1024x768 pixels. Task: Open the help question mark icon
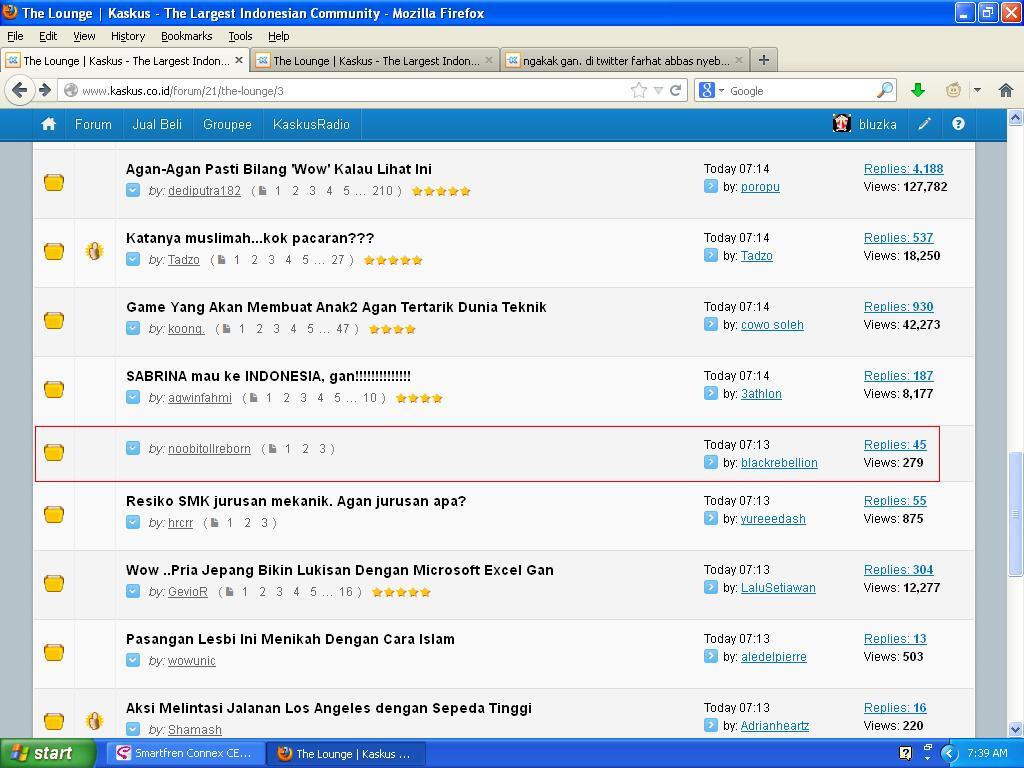tap(958, 124)
